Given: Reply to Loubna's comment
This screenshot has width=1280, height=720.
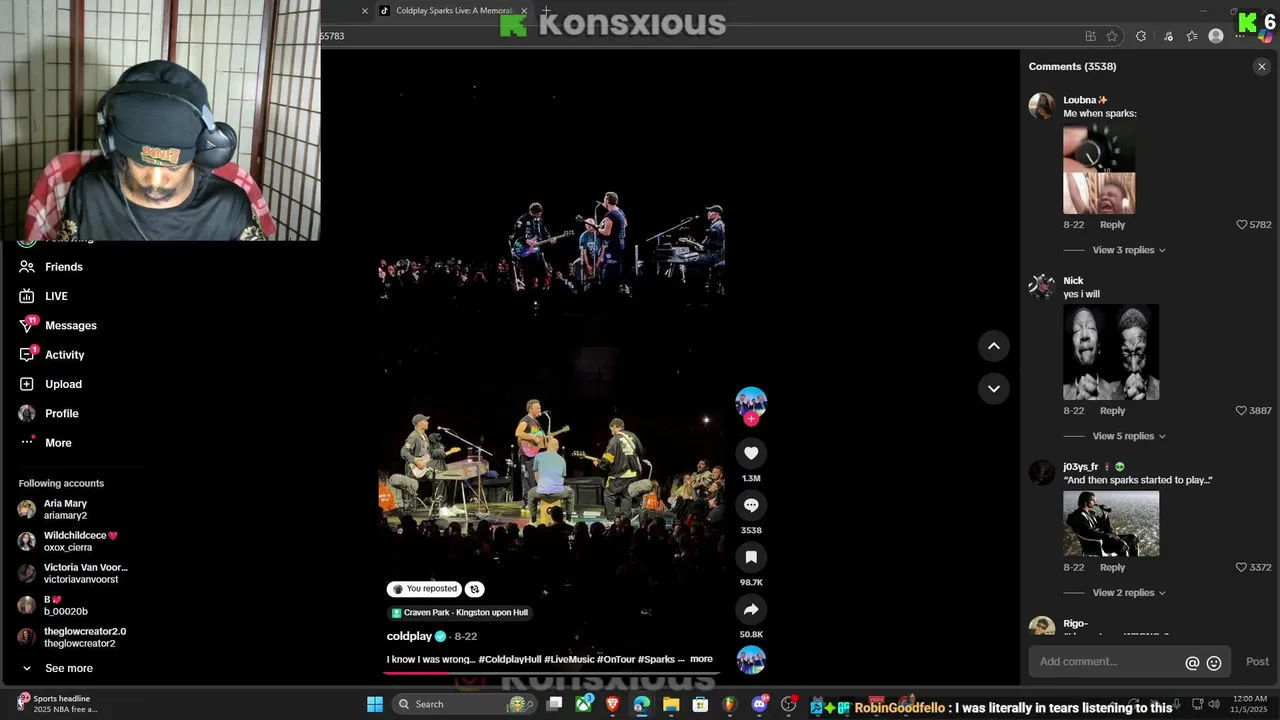Looking at the screenshot, I should 1112,225.
